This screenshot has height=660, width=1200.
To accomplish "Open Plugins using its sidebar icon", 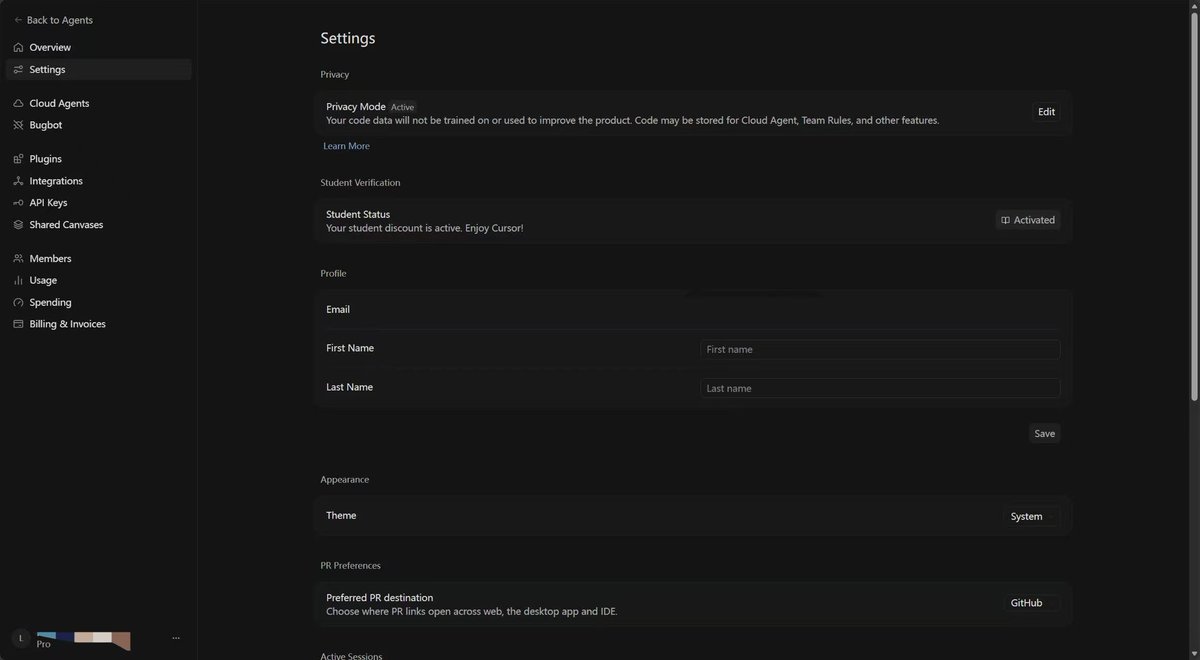I will click(18, 159).
